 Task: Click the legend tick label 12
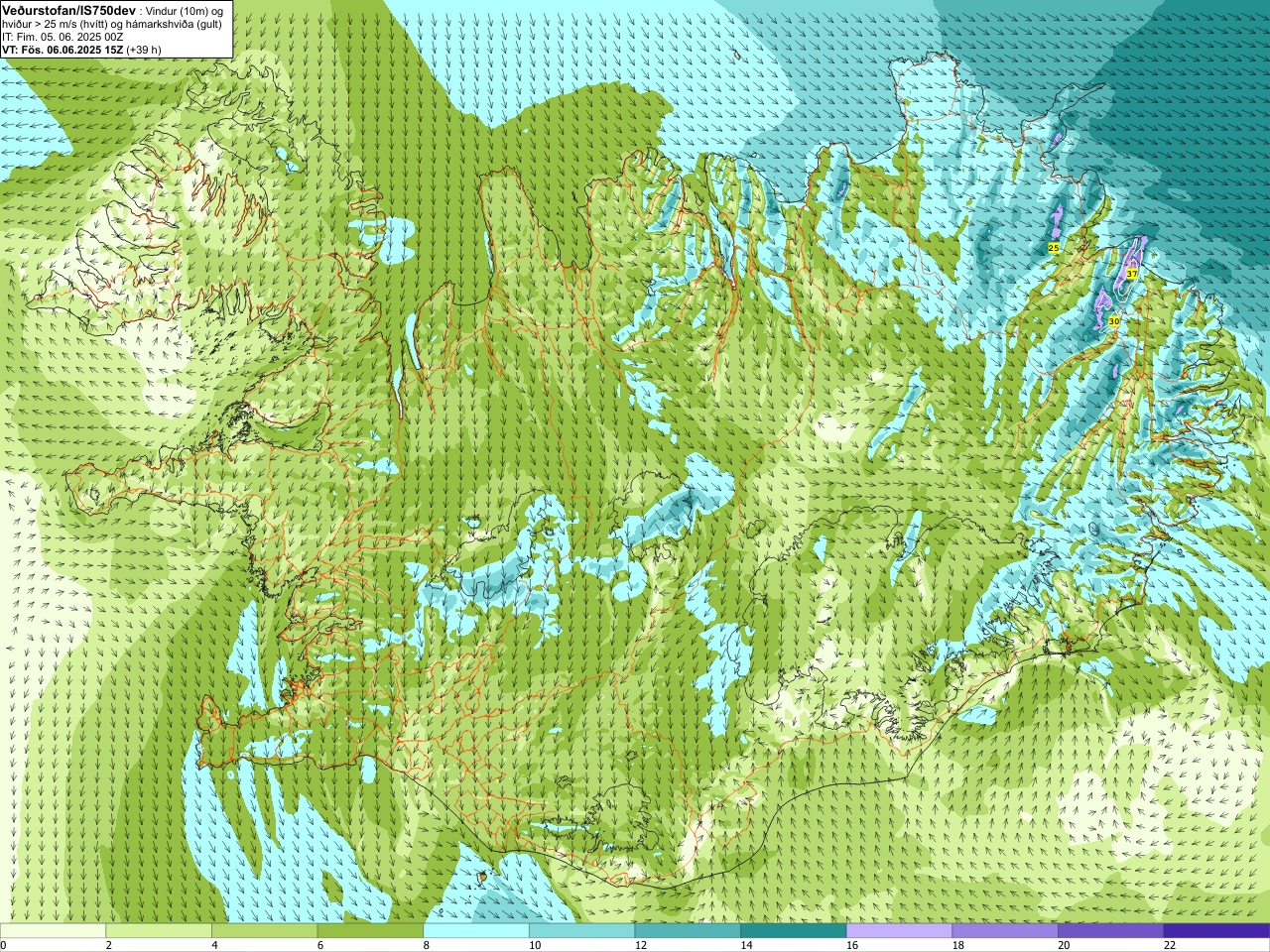[x=641, y=945]
